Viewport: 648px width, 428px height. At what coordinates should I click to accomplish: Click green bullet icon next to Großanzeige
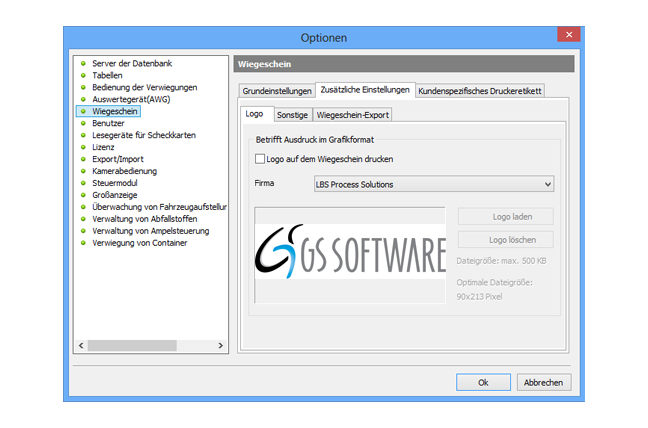click(x=83, y=195)
